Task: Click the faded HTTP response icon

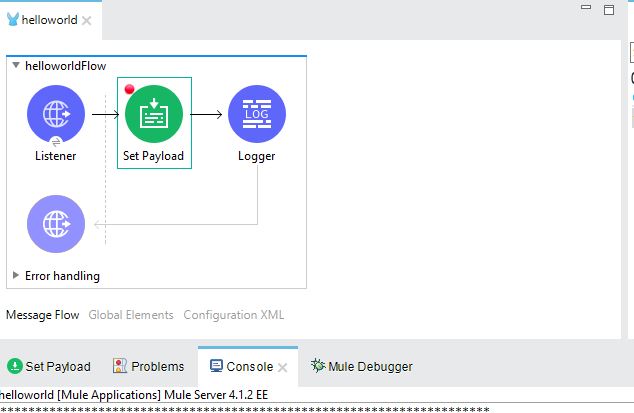Action: pyautogui.click(x=56, y=224)
